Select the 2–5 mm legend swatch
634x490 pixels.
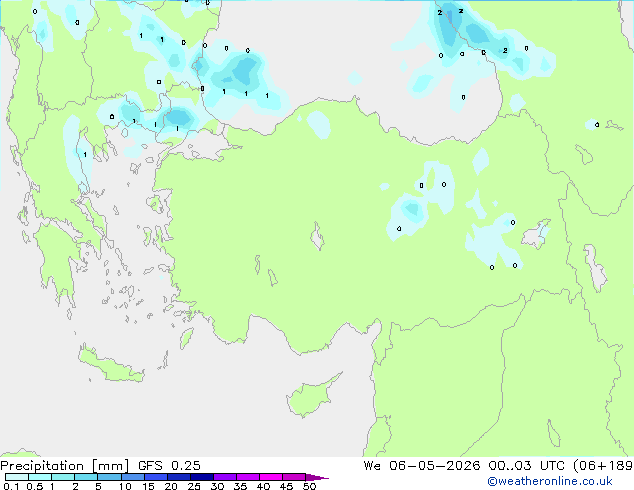click(x=86, y=477)
